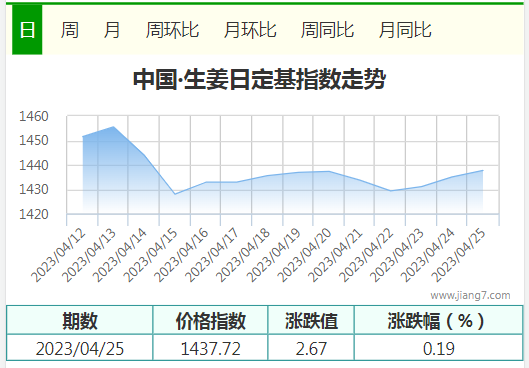Image resolution: width=529 pixels, height=368 pixels.
Task: Switch to the 周 weekly tab
Action: tap(70, 30)
